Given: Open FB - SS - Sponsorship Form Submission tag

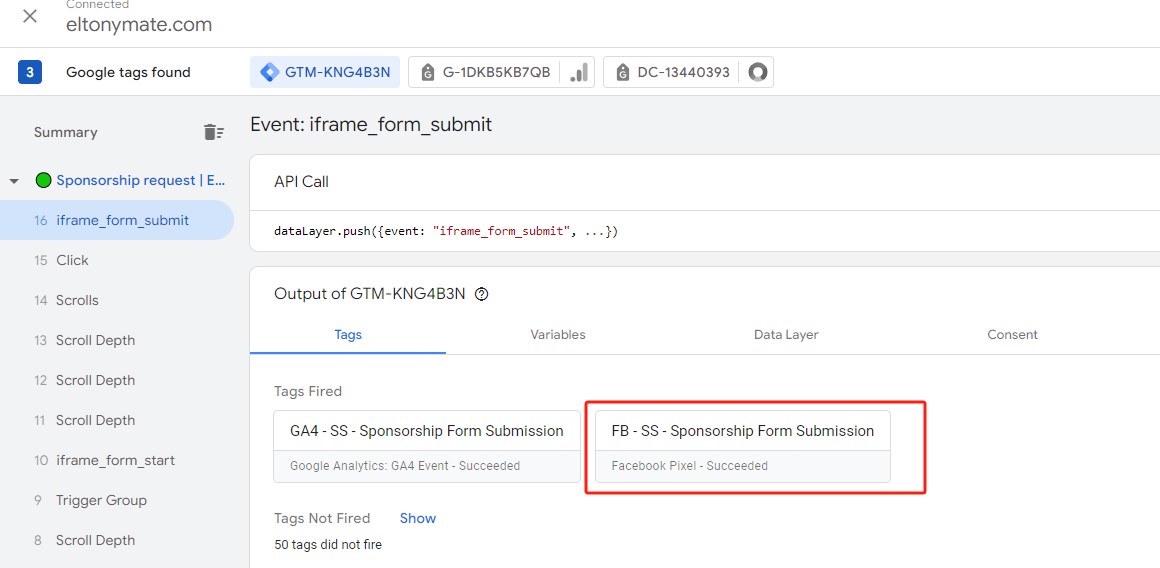Looking at the screenshot, I should click(743, 447).
